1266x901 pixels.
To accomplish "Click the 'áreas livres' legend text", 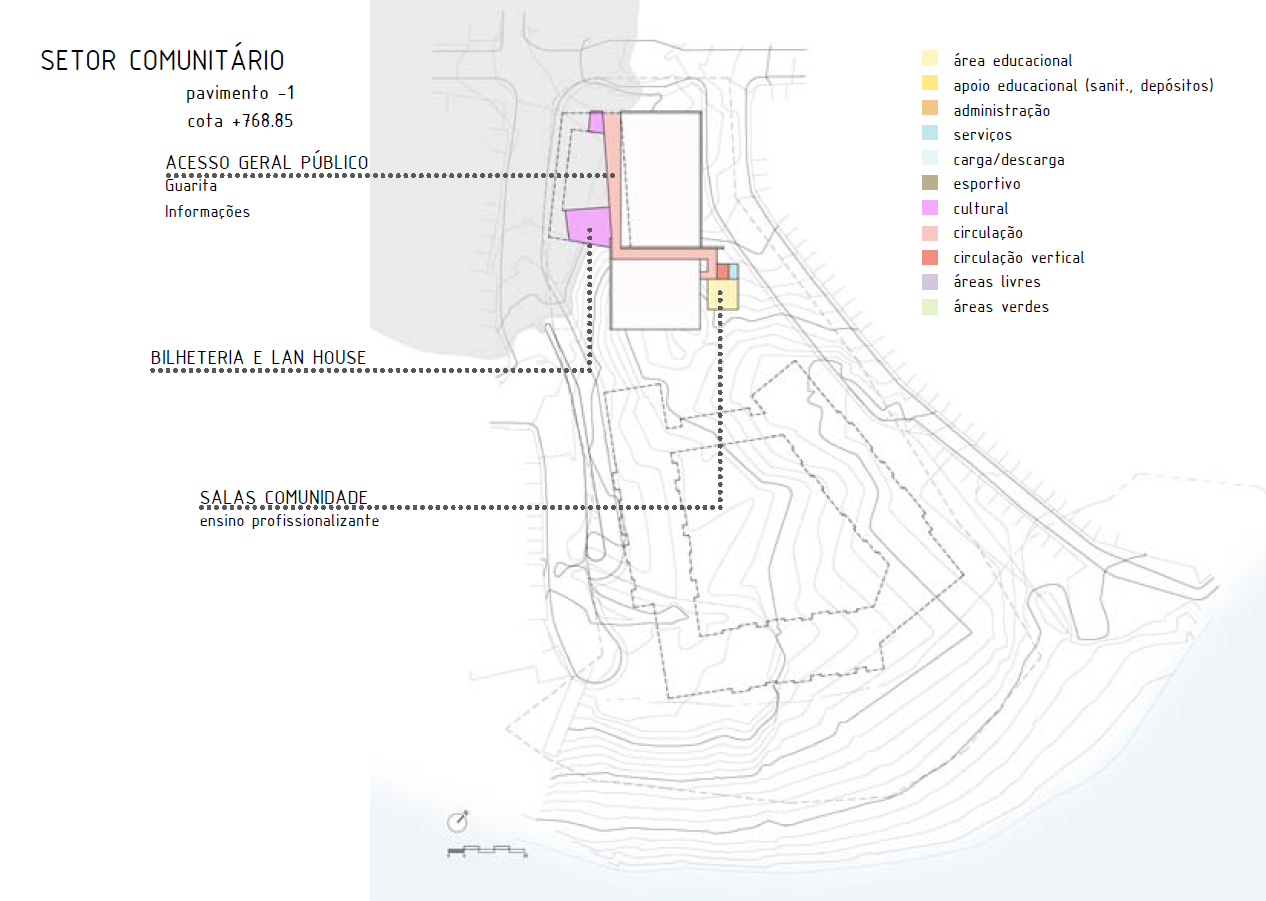I will [x=997, y=282].
